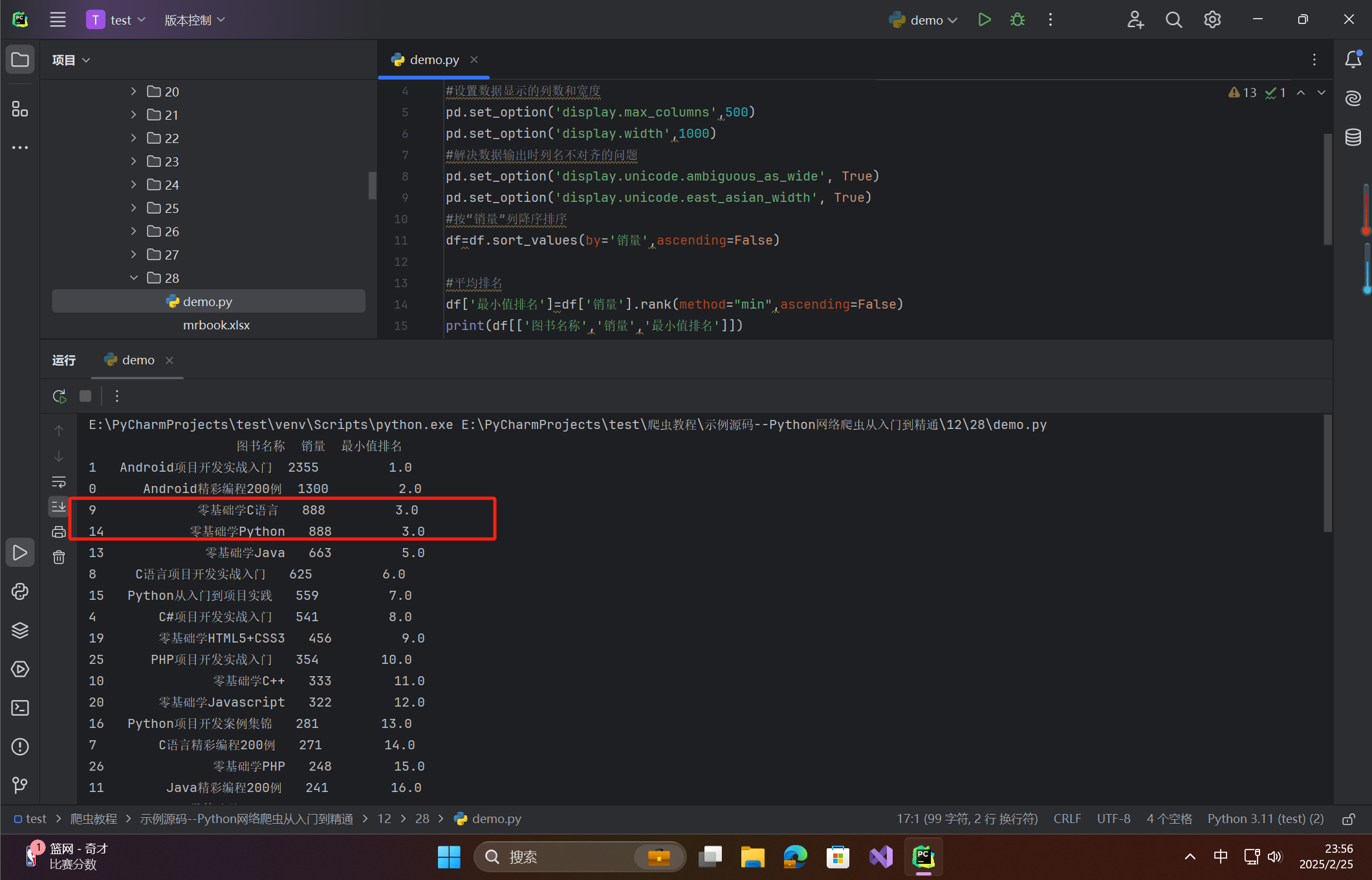Viewport: 1372px width, 880px height.
Task: Open the main hamburger menu
Action: coord(58,20)
